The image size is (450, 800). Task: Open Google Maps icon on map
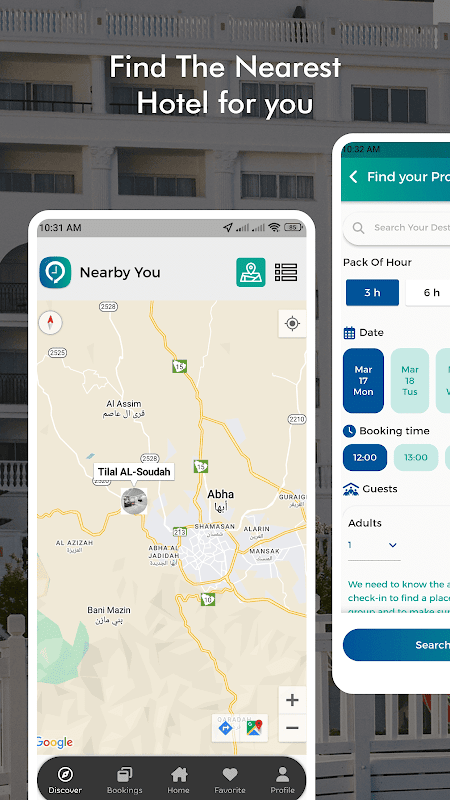click(254, 728)
